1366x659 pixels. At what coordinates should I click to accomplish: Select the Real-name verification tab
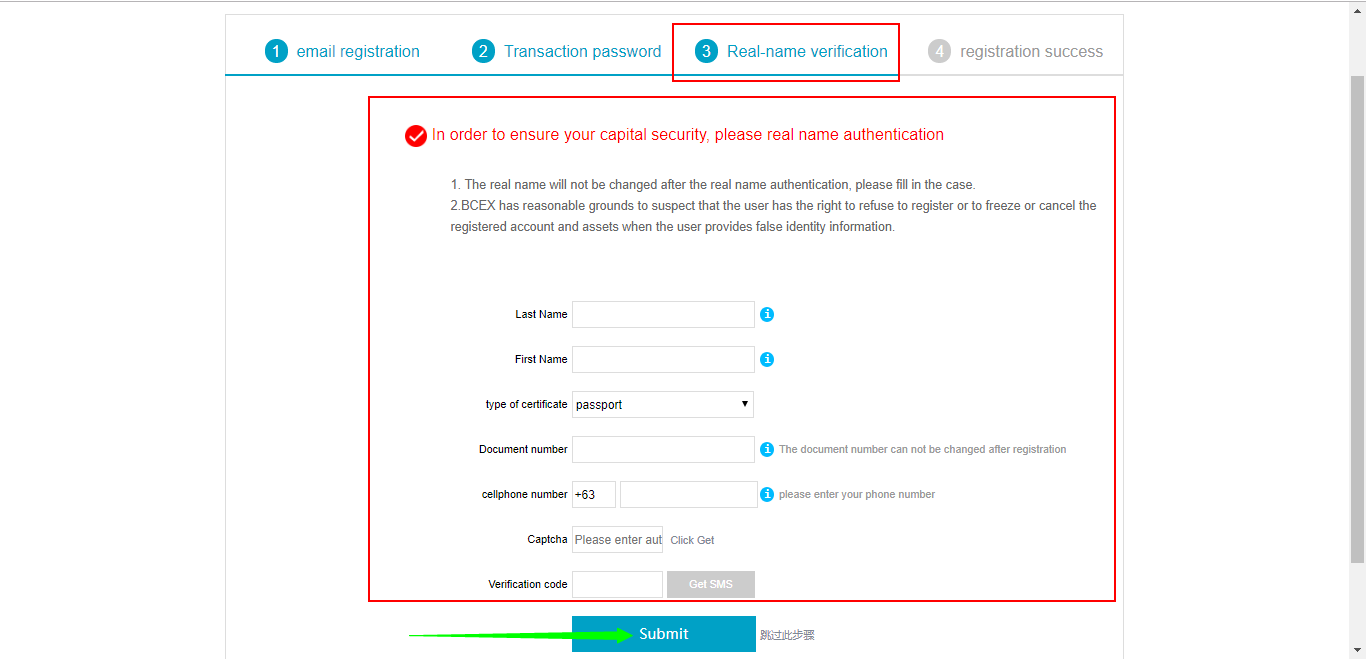[x=793, y=51]
